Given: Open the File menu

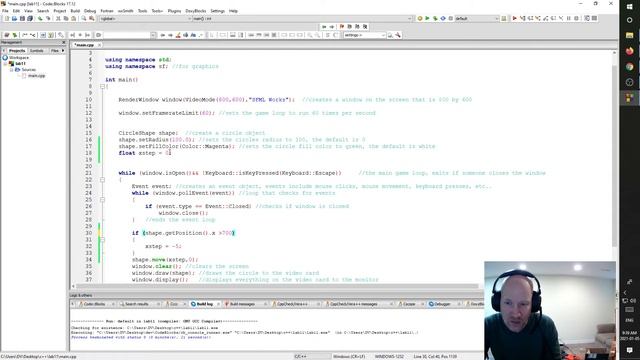Looking at the screenshot, I should click(x=5, y=11).
